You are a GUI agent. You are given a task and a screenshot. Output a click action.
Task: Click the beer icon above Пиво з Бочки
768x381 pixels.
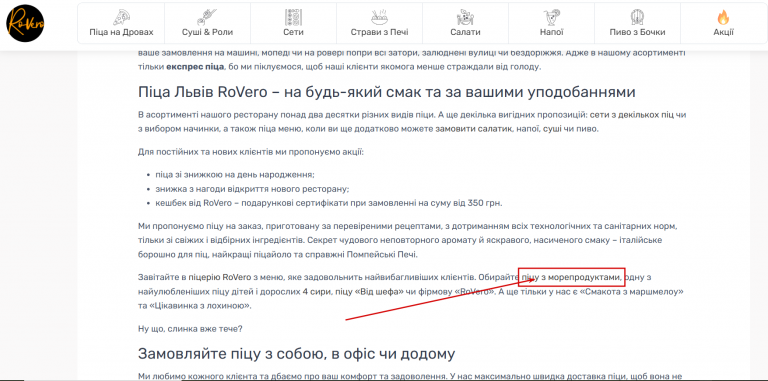pyautogui.click(x=637, y=18)
